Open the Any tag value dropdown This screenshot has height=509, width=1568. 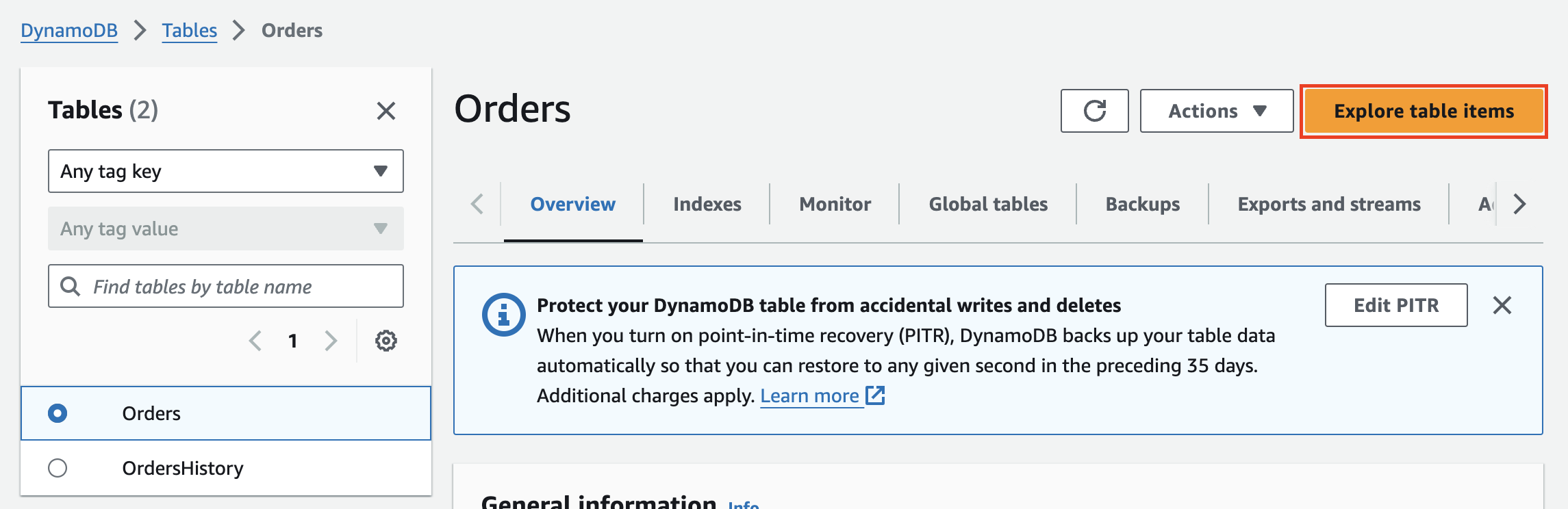pyautogui.click(x=225, y=229)
